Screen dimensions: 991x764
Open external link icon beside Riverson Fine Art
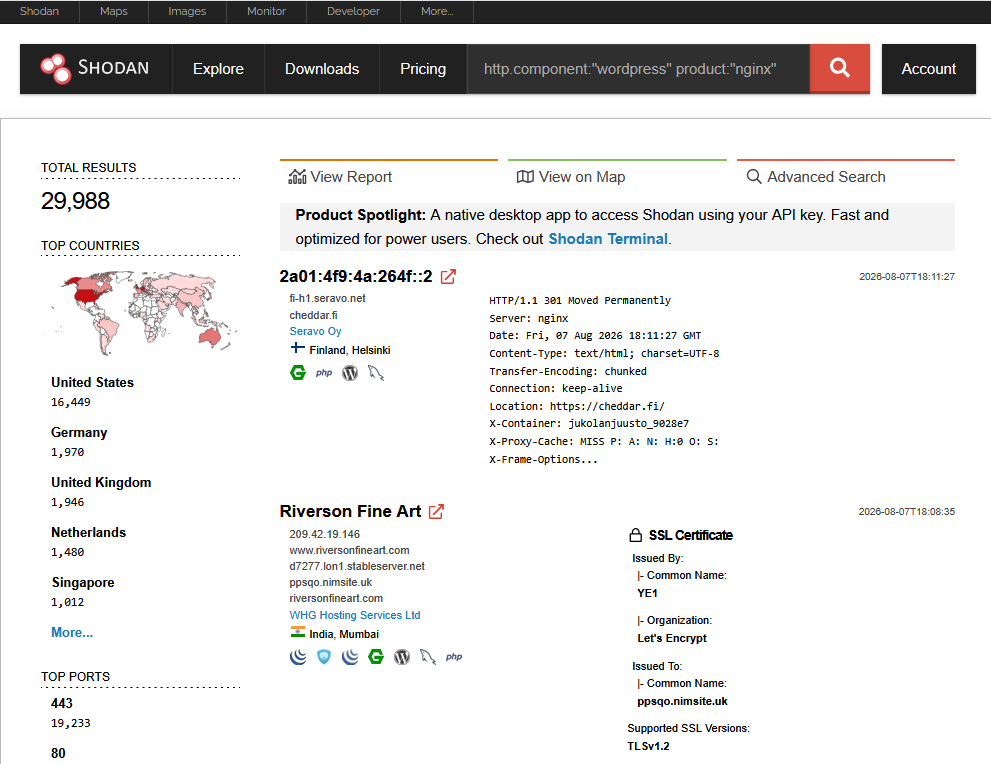point(436,511)
